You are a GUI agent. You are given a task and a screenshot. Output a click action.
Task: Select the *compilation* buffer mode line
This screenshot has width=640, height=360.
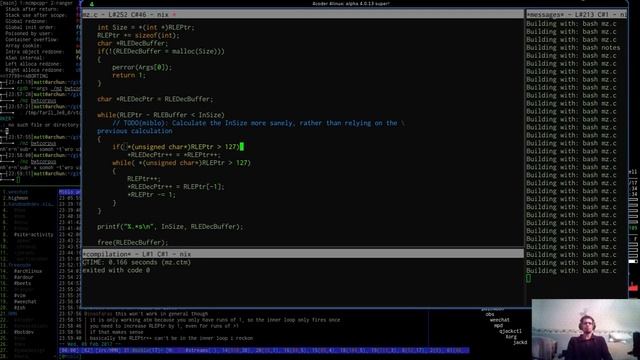point(303,254)
